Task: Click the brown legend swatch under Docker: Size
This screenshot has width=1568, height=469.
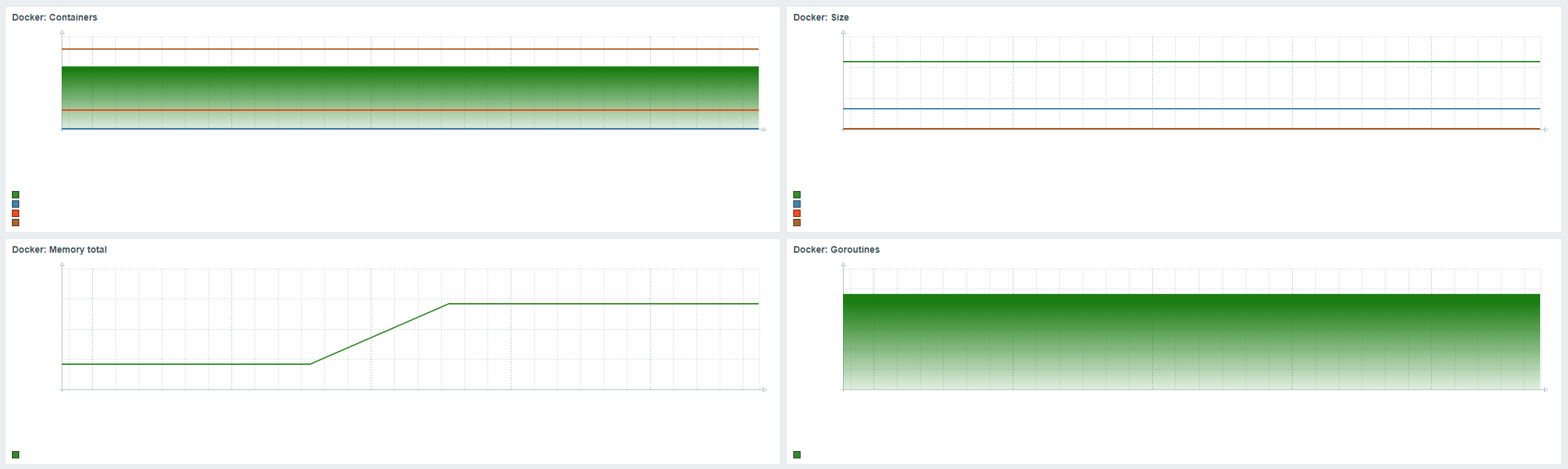Action: 797,223
